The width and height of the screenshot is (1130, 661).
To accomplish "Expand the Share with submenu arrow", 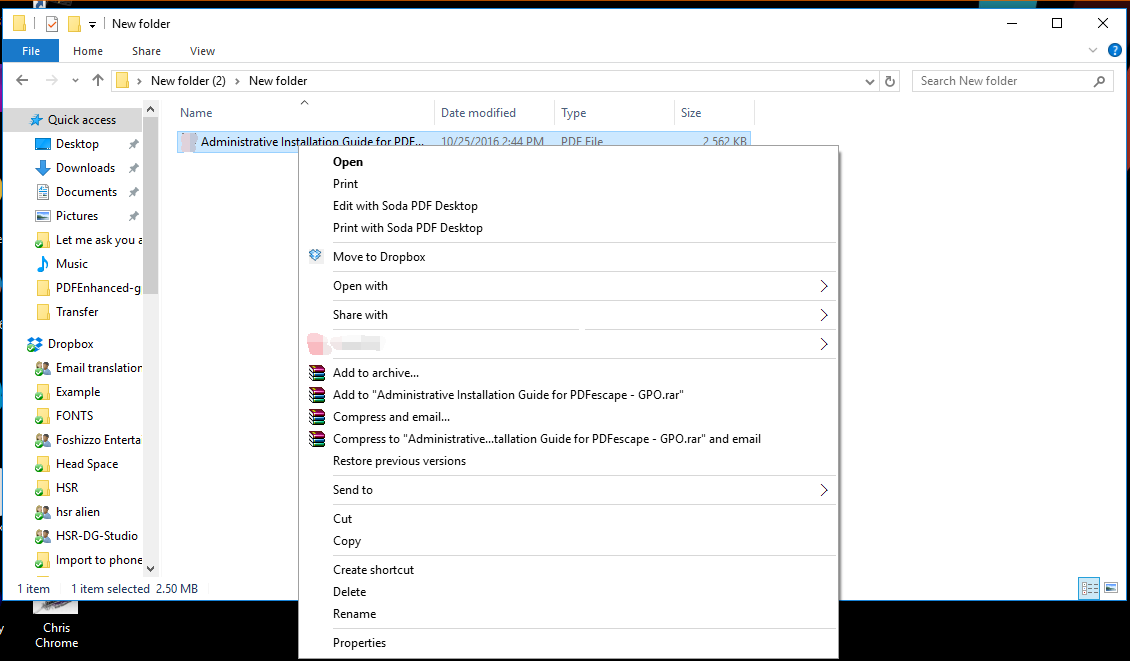I will click(x=824, y=315).
